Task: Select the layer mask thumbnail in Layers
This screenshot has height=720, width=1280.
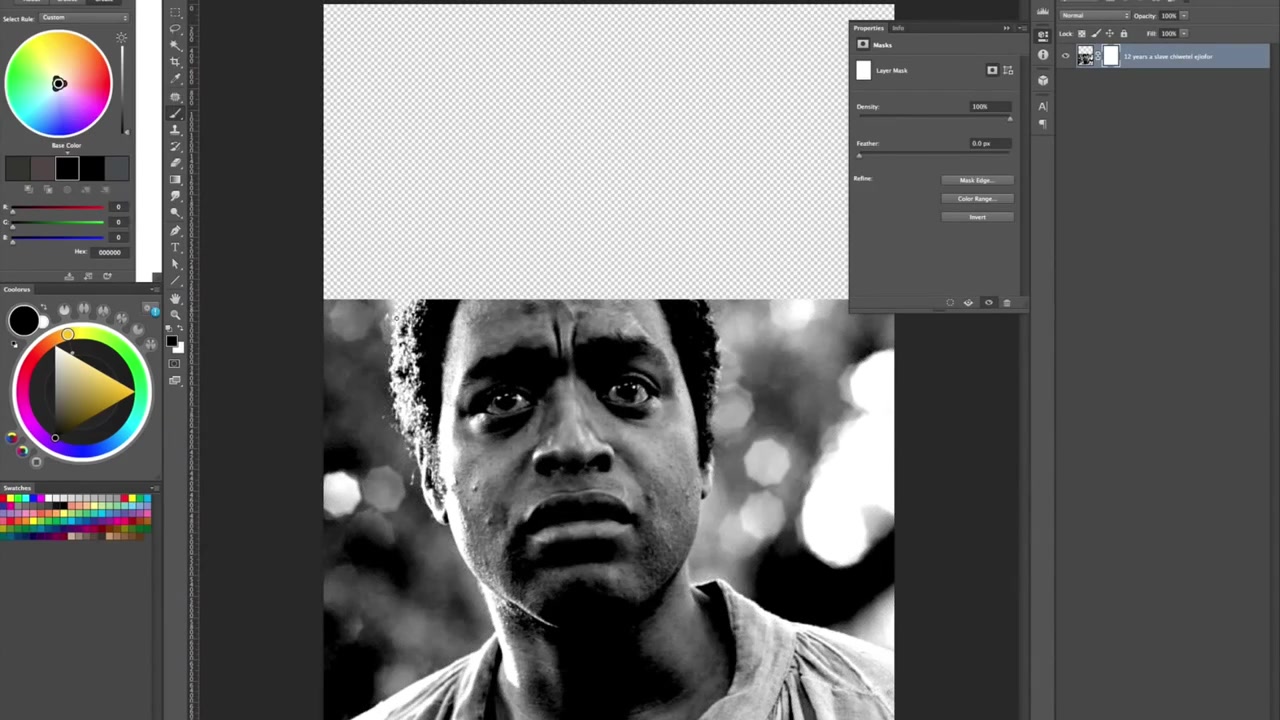Action: 1111,56
